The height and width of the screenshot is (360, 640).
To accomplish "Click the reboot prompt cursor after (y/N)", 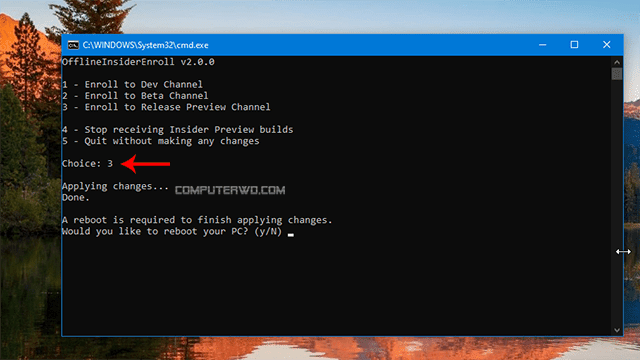I will (291, 235).
